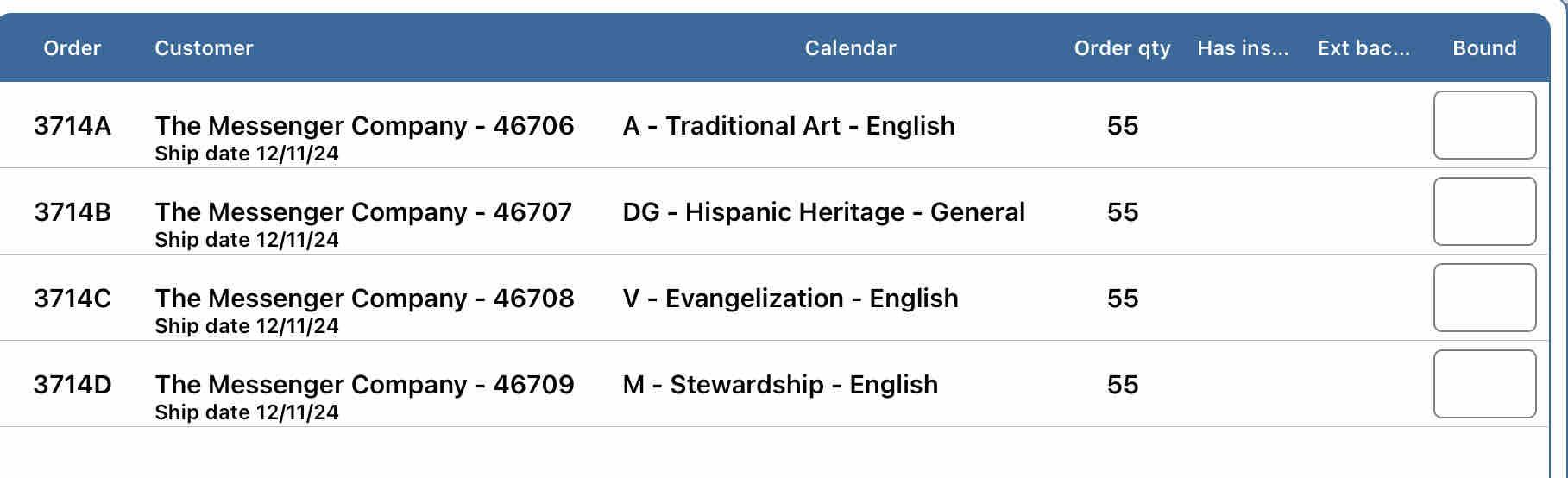Click the Bound box in the 3714C row

(1484, 298)
